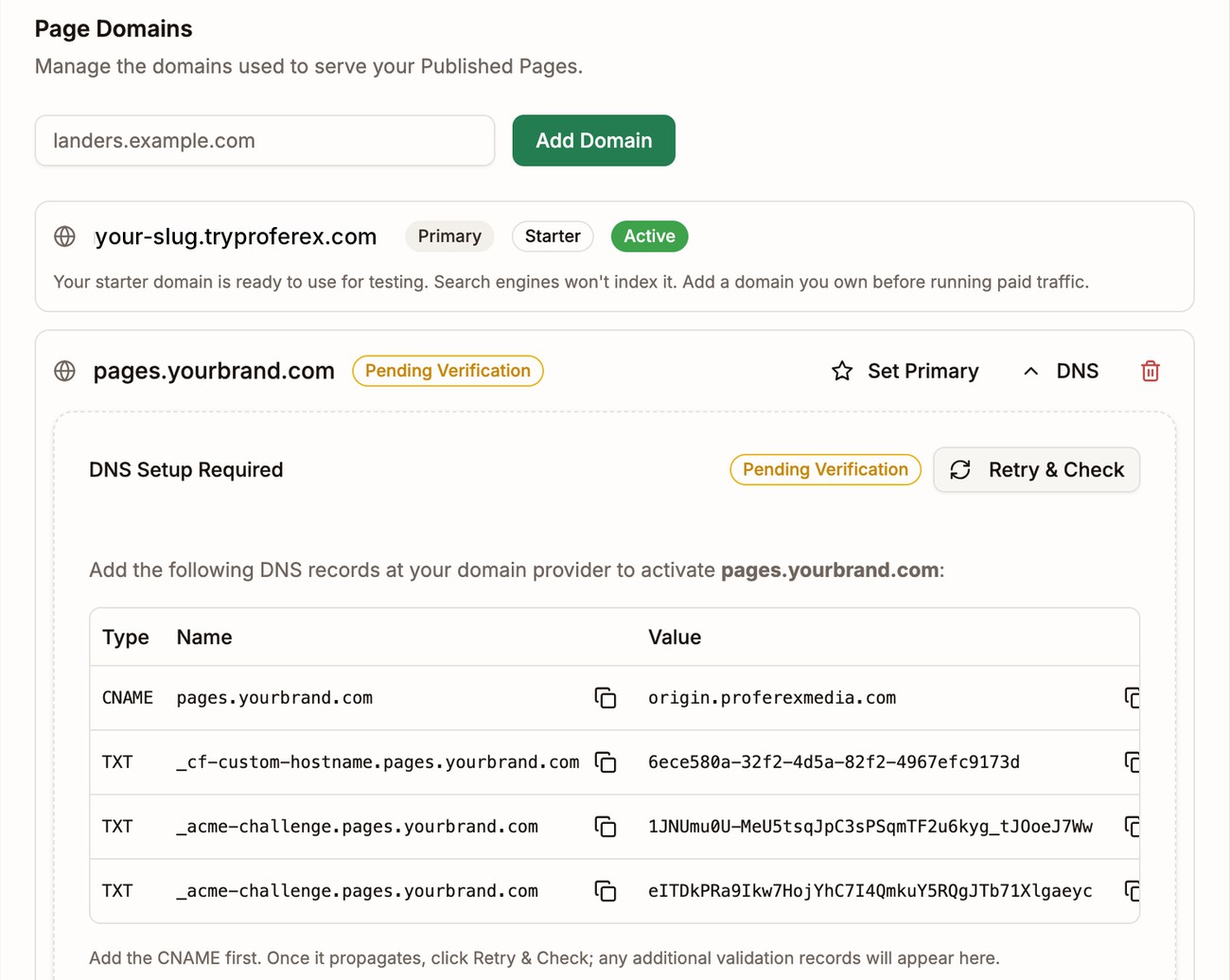The width and height of the screenshot is (1230, 980).
Task: Click the Retry & Check button text
Action: coord(1057,470)
